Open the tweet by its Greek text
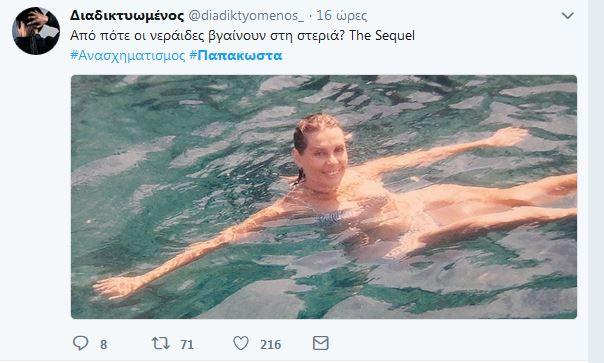Screen dimensions: 604x363 [208, 35]
